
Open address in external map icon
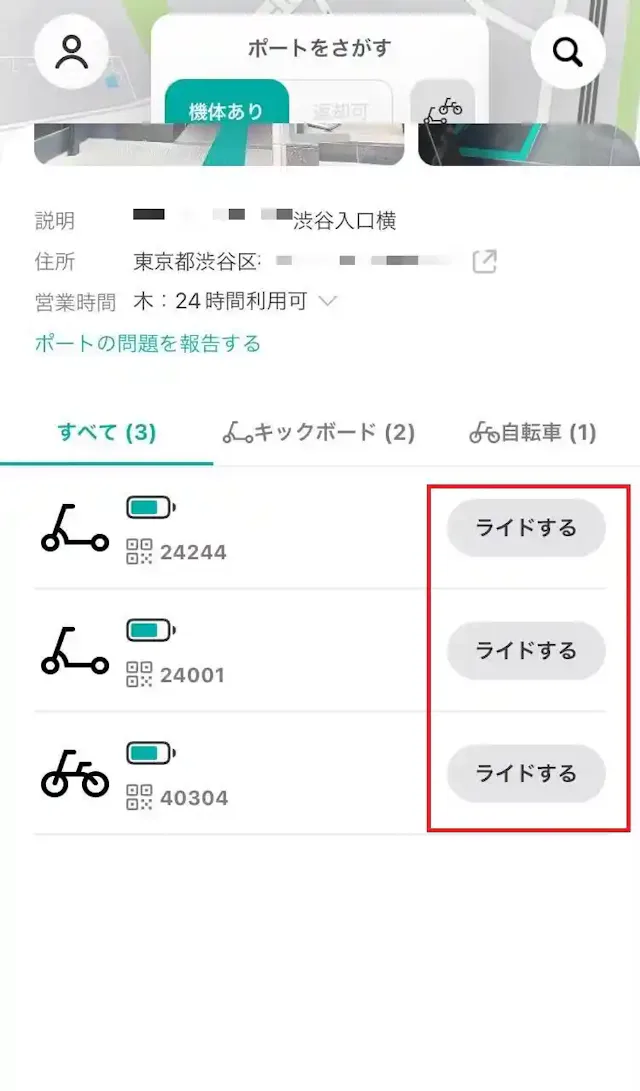(485, 262)
